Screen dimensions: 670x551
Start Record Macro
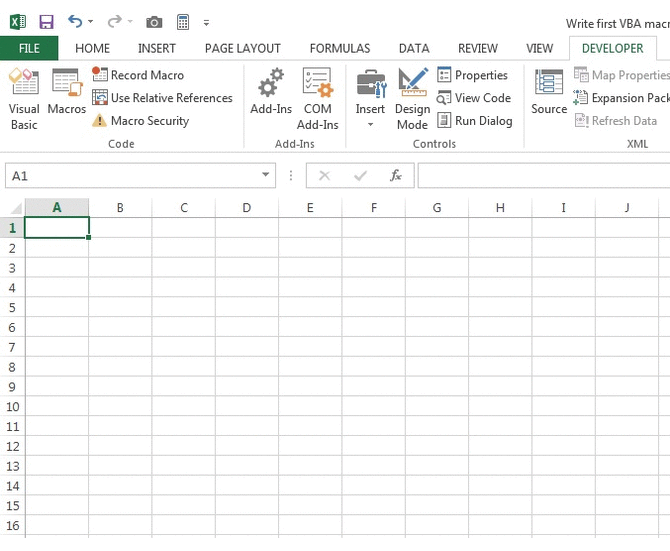coord(138,75)
